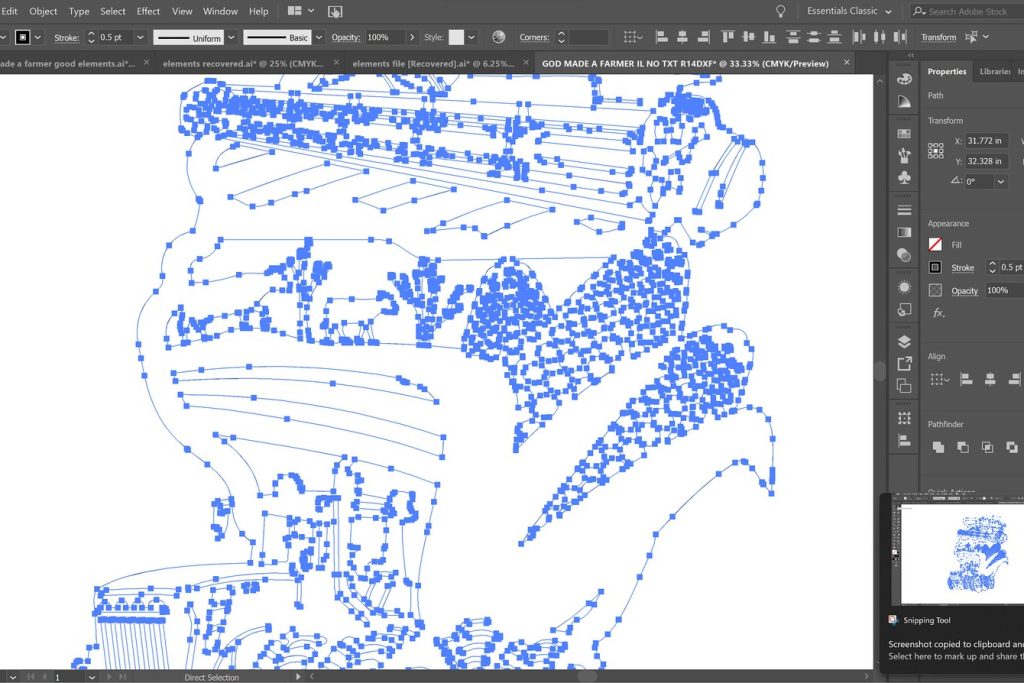Click the Transform link in control bar
This screenshot has height=683, width=1024.
point(938,37)
